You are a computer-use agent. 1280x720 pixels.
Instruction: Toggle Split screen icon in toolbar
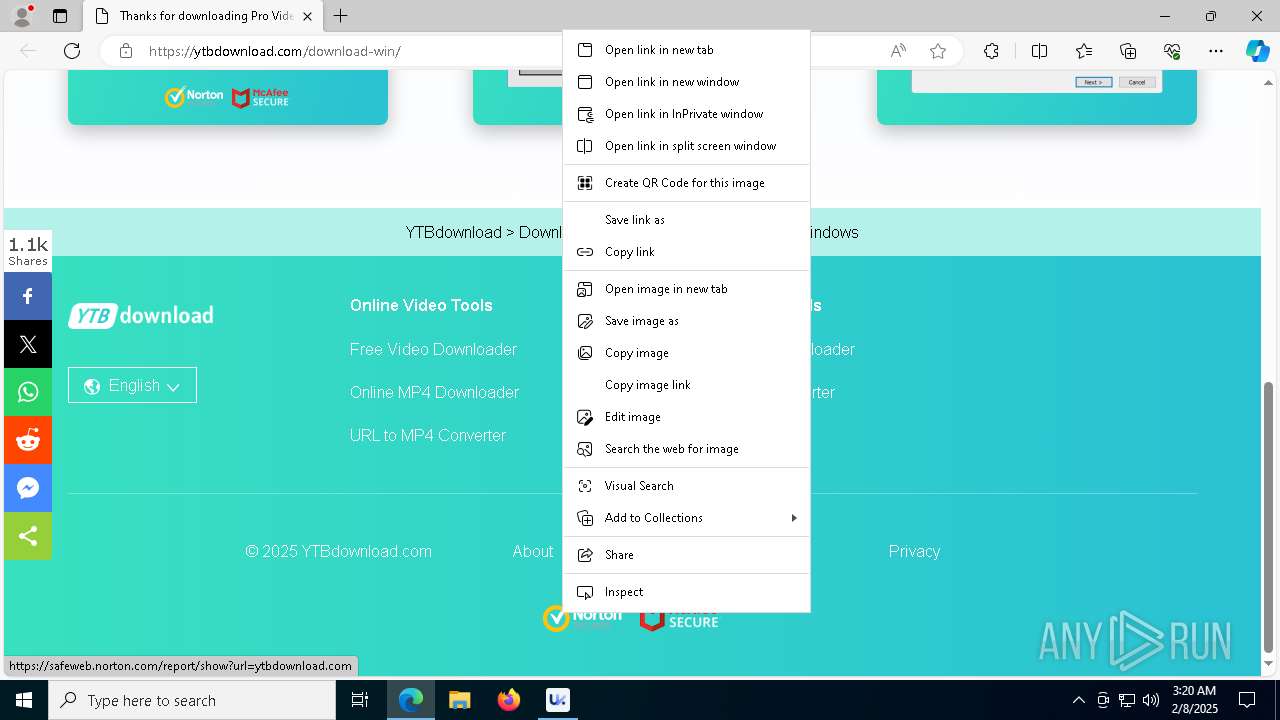[1039, 51]
